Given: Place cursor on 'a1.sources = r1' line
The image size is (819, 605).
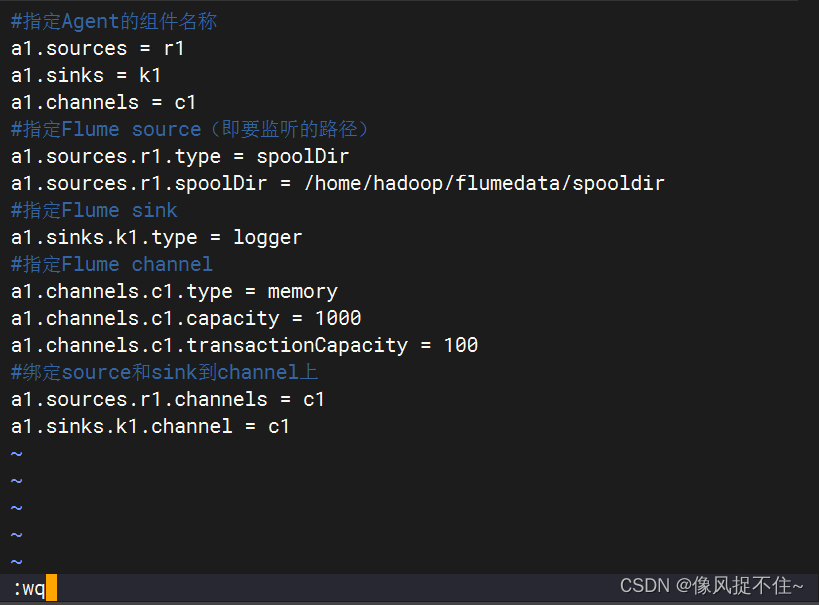Looking at the screenshot, I should click(x=97, y=49).
